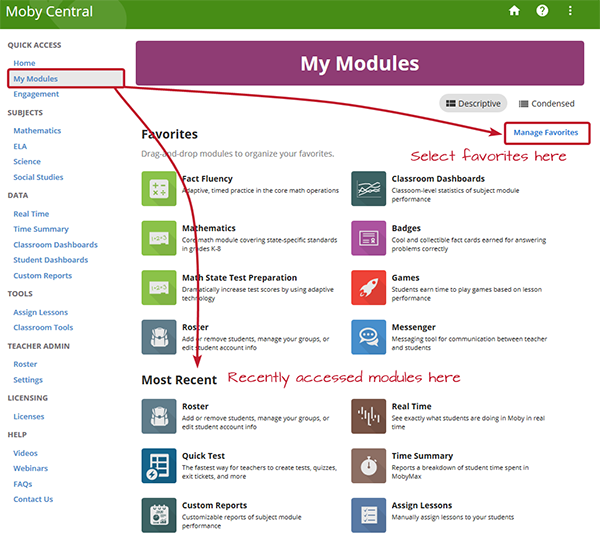Open Classroom Dashboards sidebar link
Image resolution: width=600 pixels, height=538 pixels.
point(55,245)
